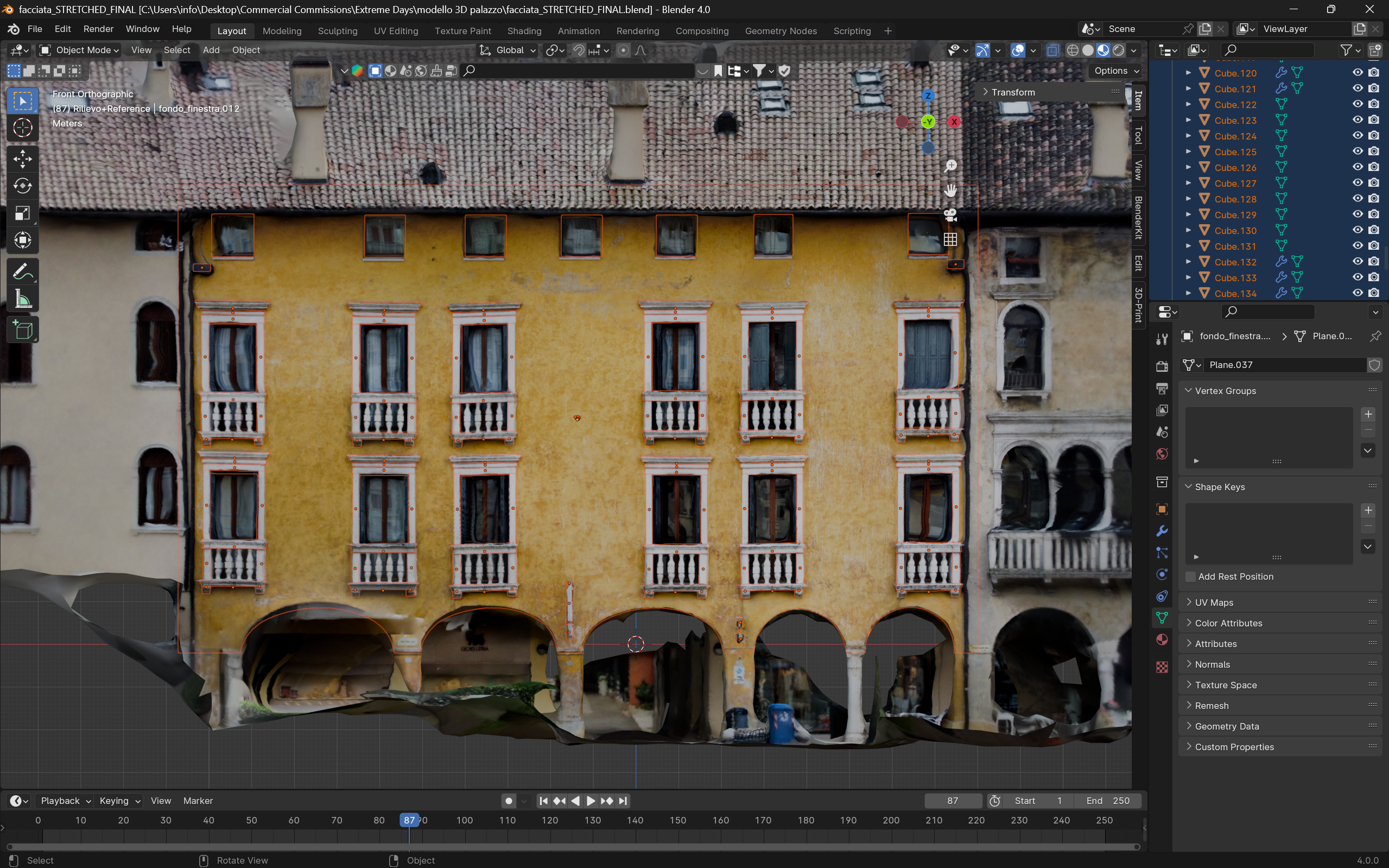Click the viewport Options button
This screenshot has height=868, width=1389.
(x=1115, y=71)
